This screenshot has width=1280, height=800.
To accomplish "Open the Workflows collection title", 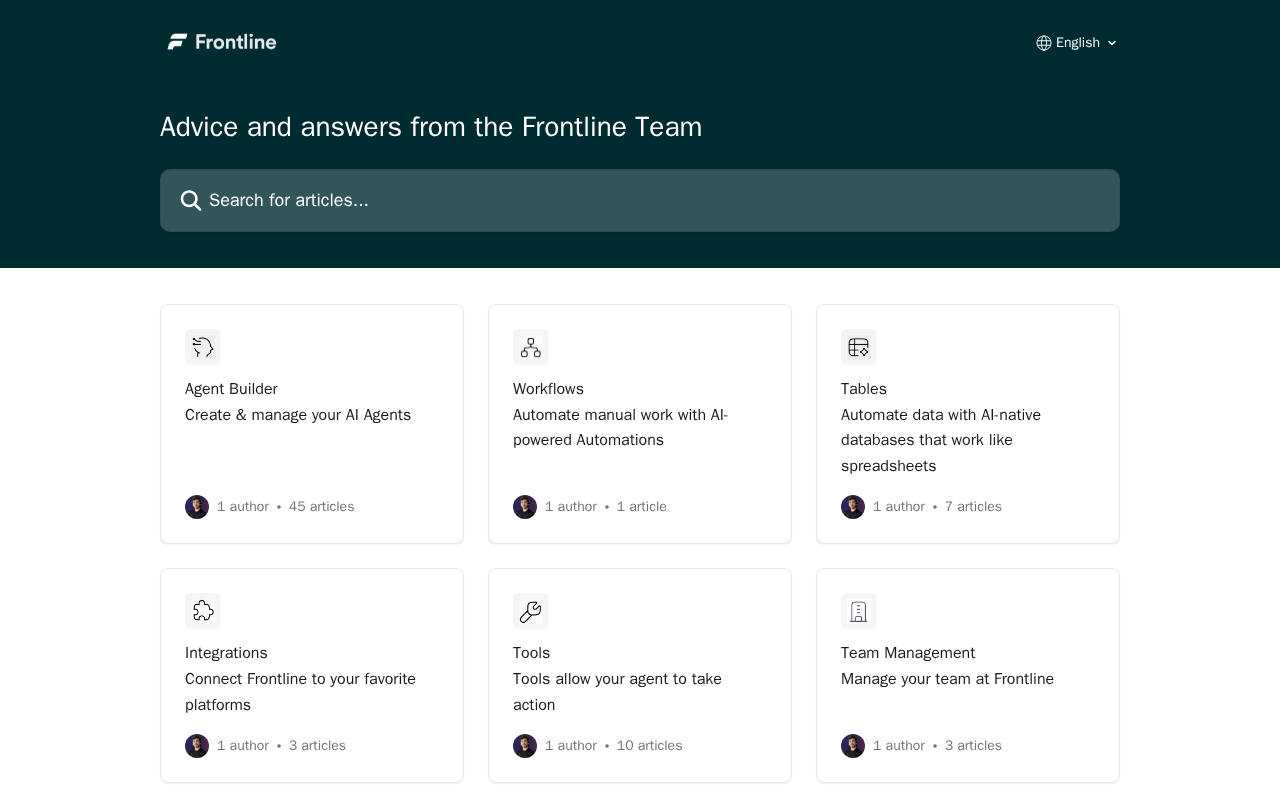I will click(548, 389).
